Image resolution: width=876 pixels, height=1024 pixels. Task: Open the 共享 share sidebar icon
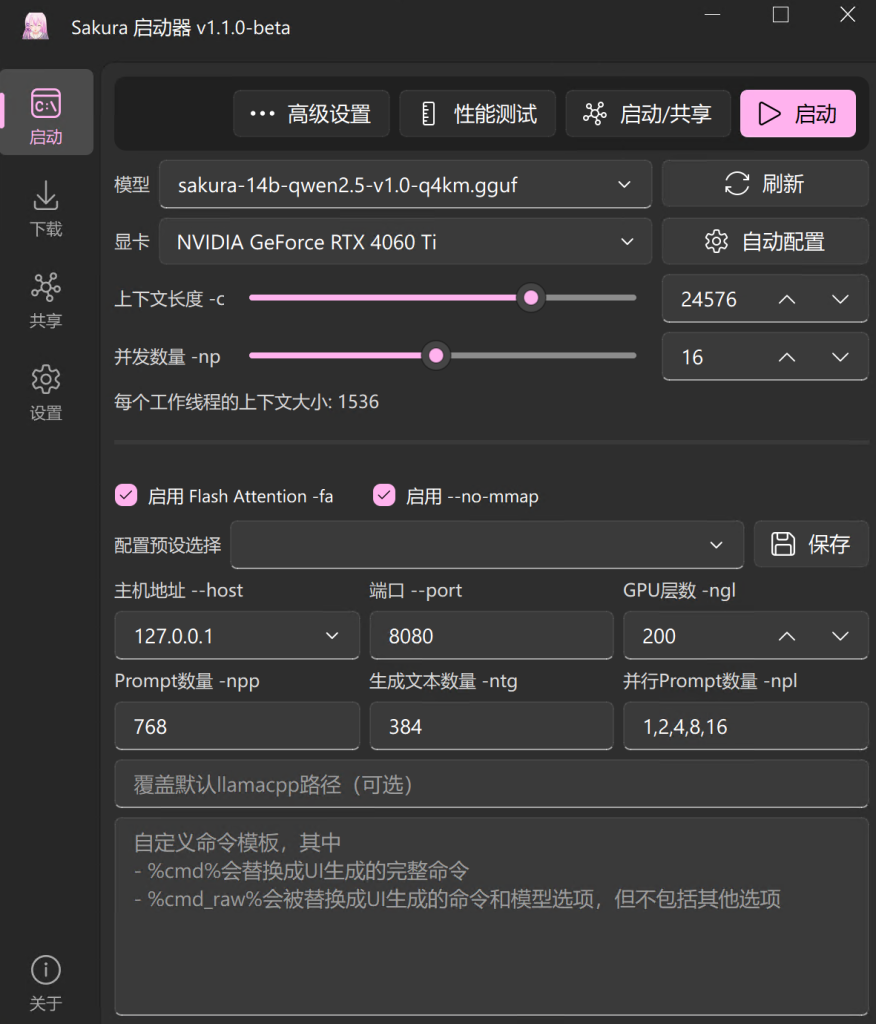(46, 300)
